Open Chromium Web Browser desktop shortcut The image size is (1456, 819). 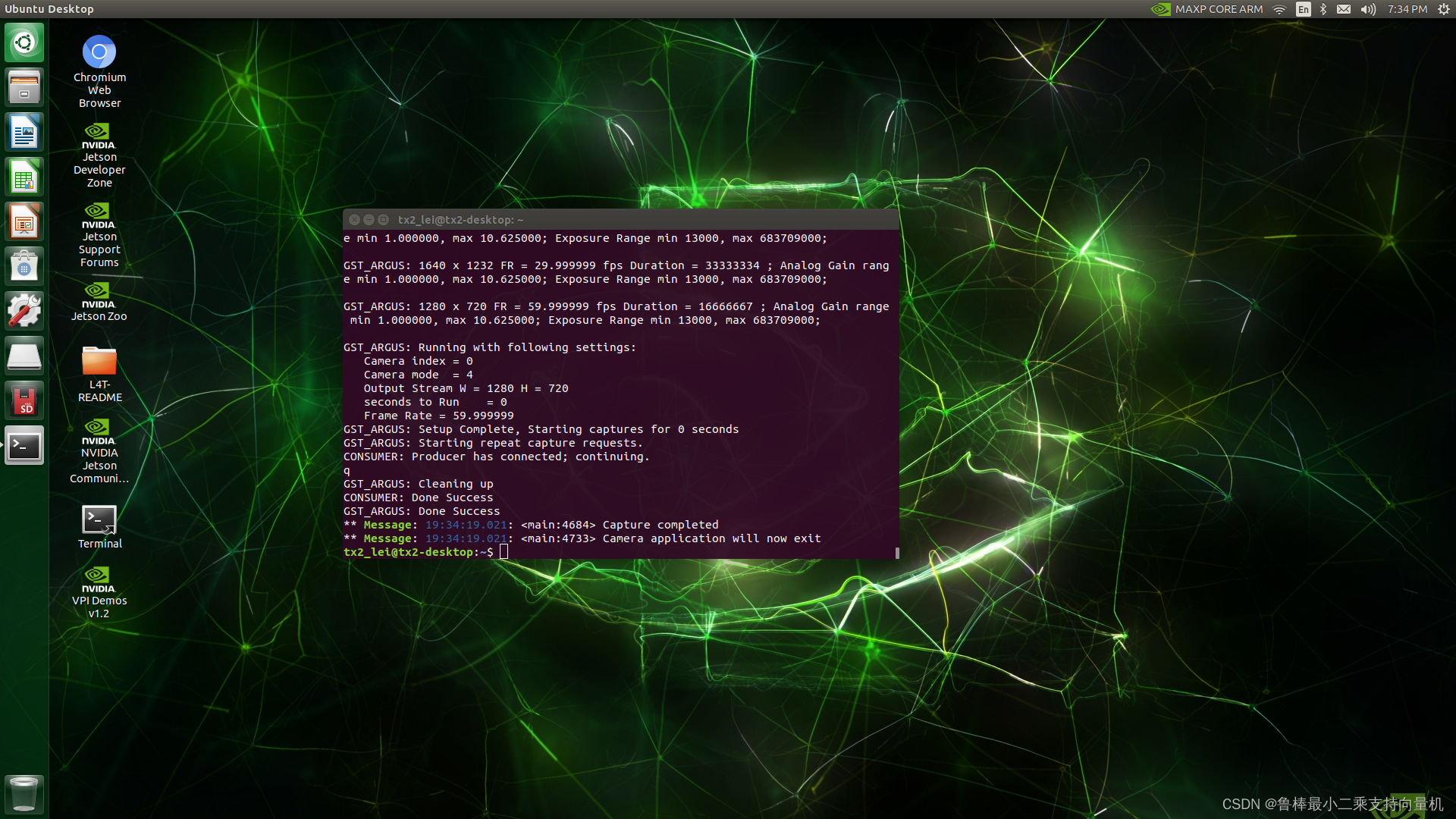tap(99, 71)
